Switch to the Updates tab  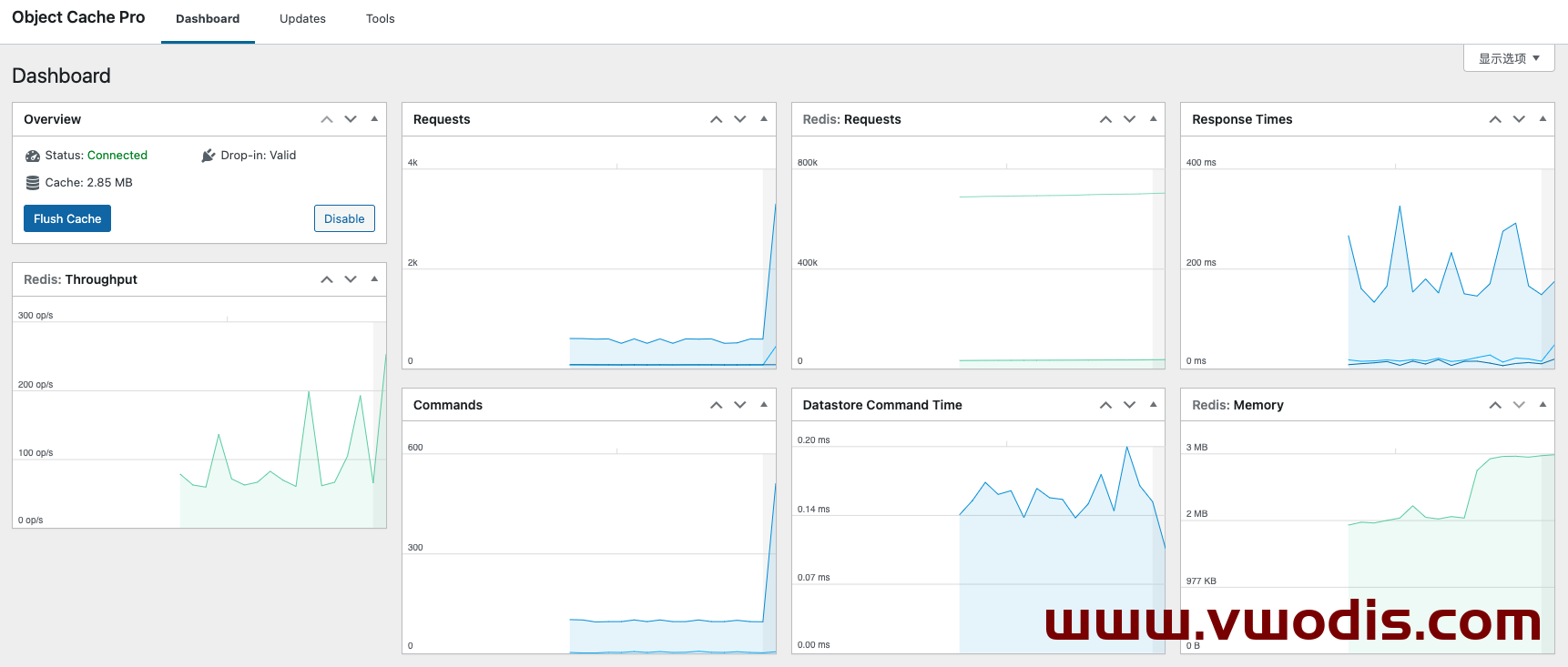click(302, 19)
